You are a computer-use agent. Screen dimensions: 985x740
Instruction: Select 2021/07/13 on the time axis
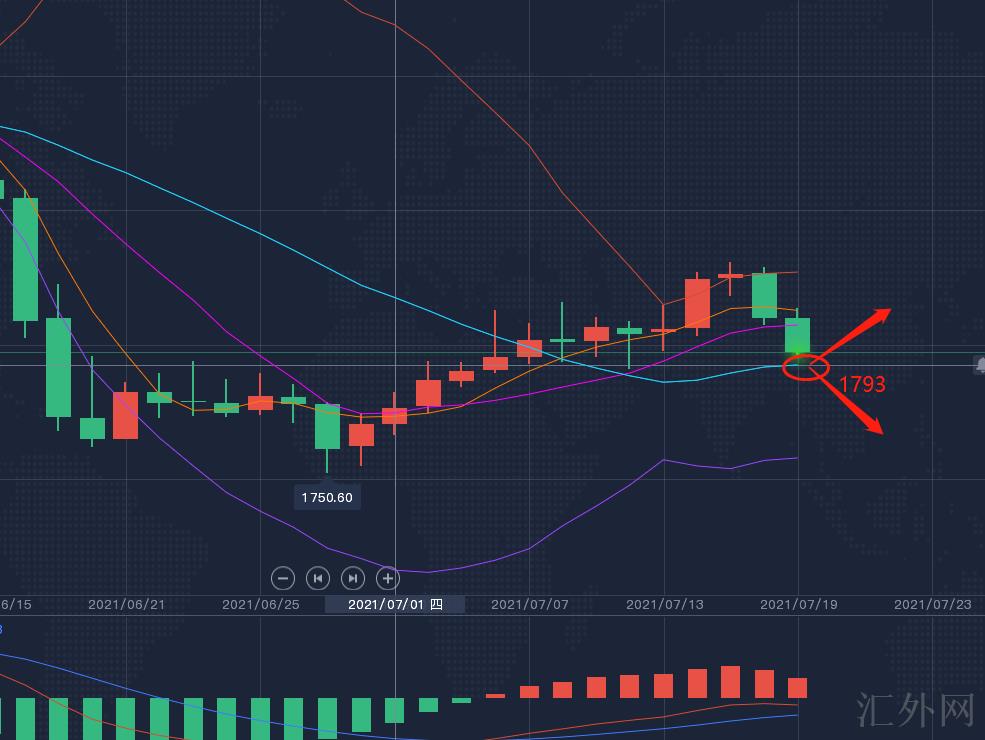(663, 604)
